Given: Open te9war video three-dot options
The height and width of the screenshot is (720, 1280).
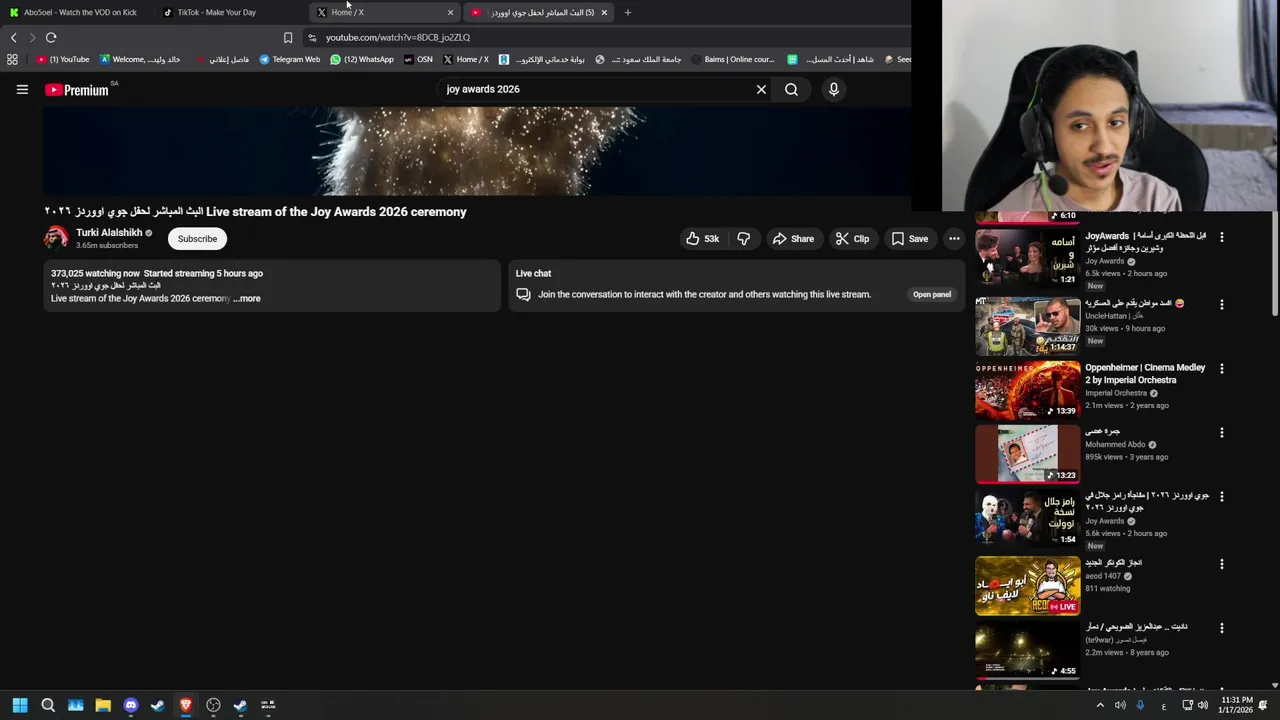Looking at the screenshot, I should tap(1221, 628).
